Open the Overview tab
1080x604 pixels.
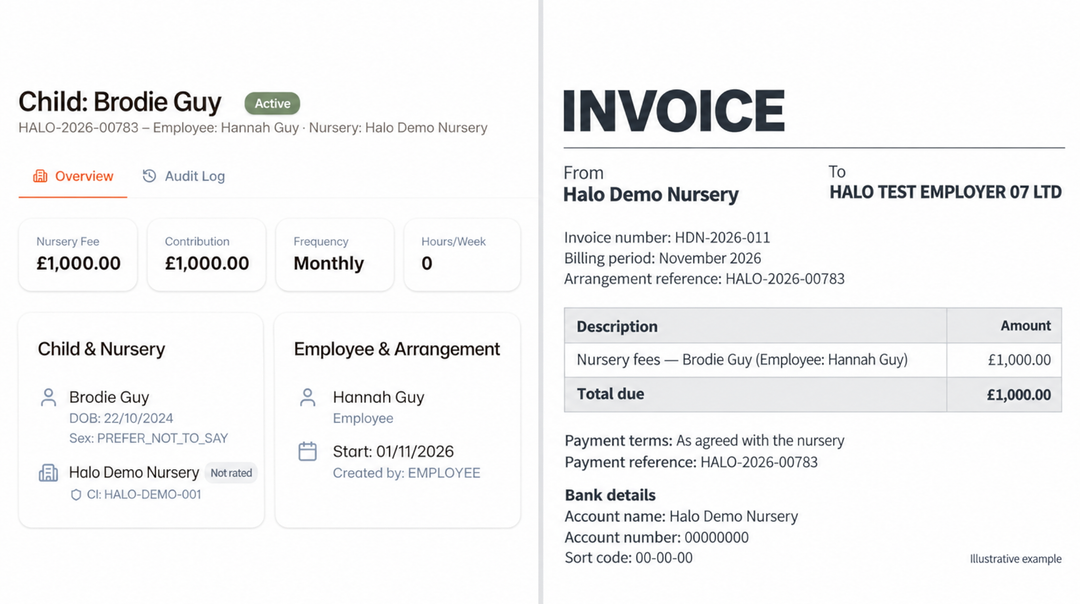(73, 176)
